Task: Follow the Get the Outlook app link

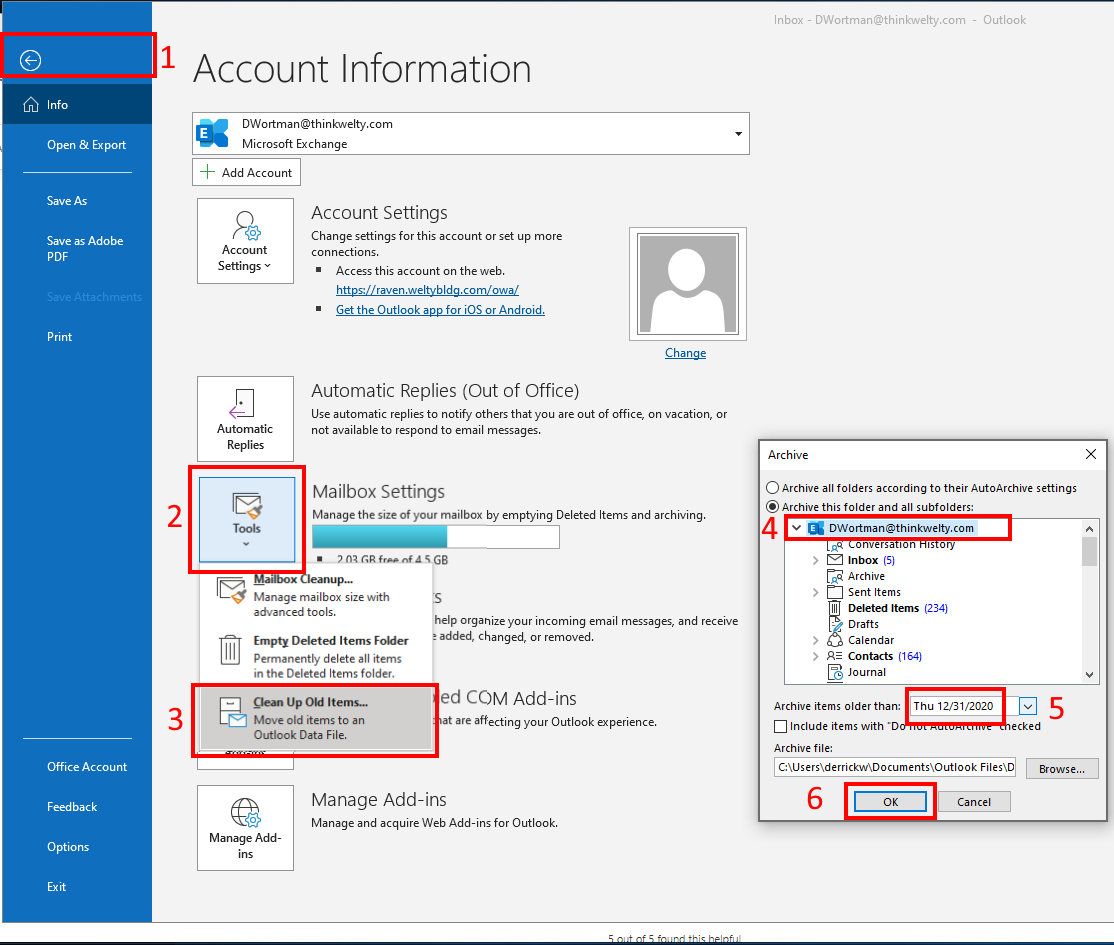Action: pos(440,309)
